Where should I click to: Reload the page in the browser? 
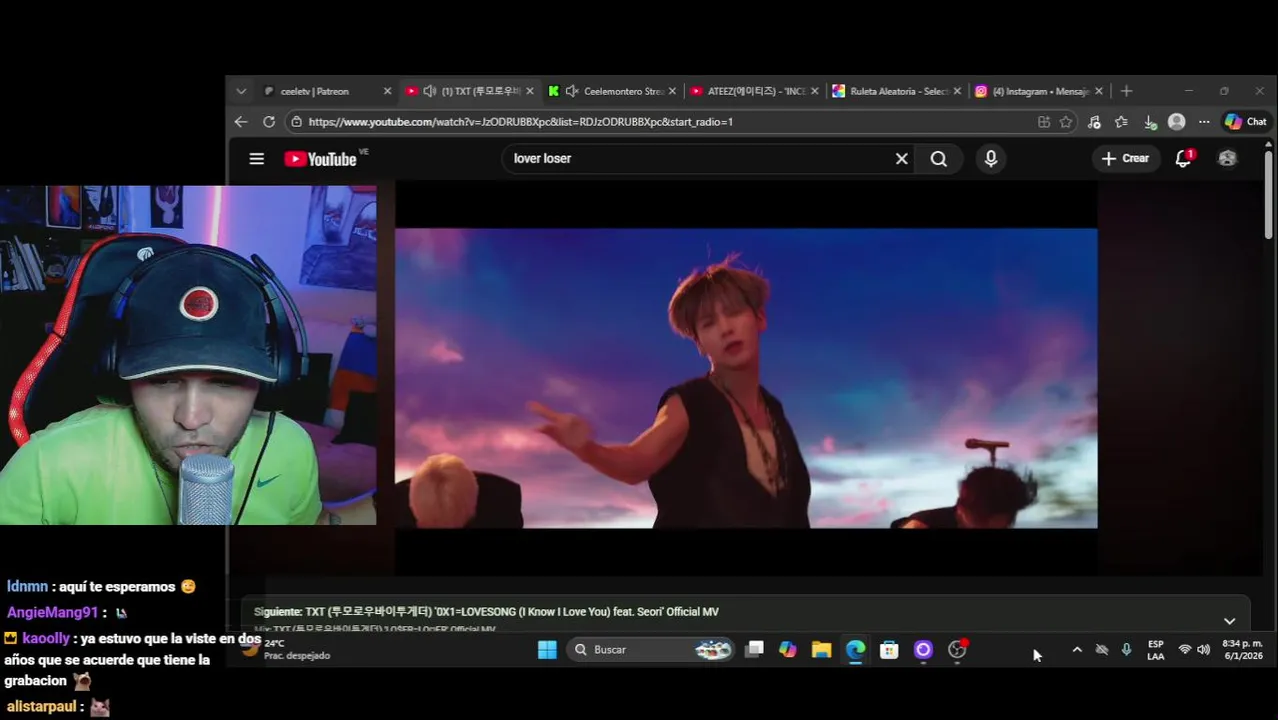pos(269,122)
